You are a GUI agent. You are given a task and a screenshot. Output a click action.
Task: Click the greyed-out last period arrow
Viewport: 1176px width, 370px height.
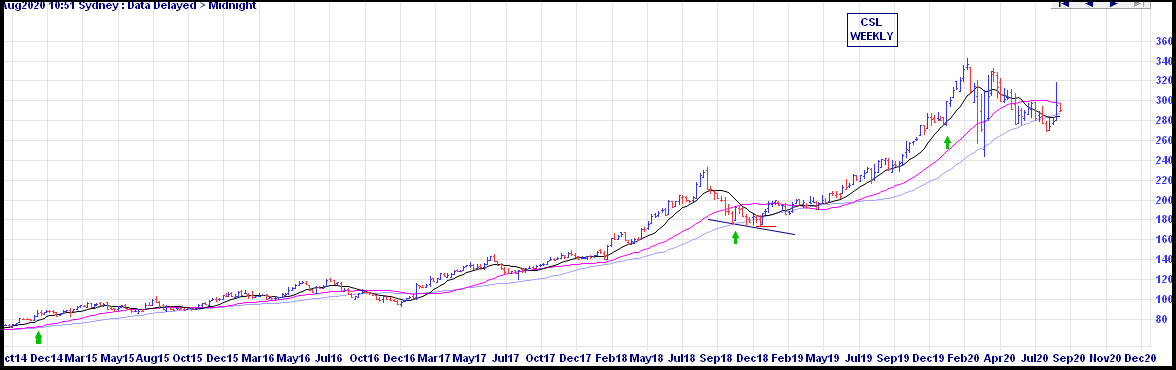1138,4
